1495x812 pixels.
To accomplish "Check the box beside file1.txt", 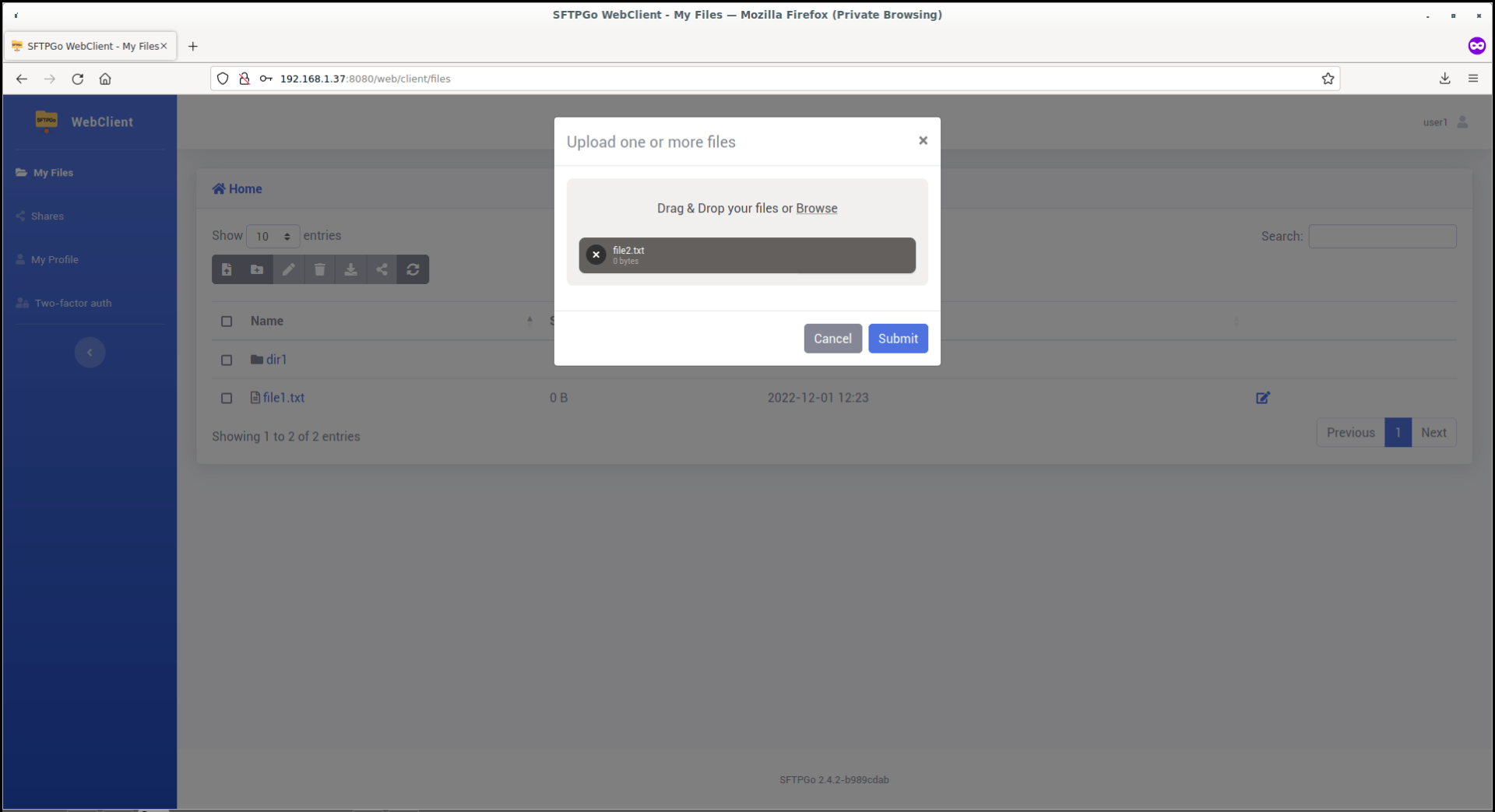I will 227,398.
